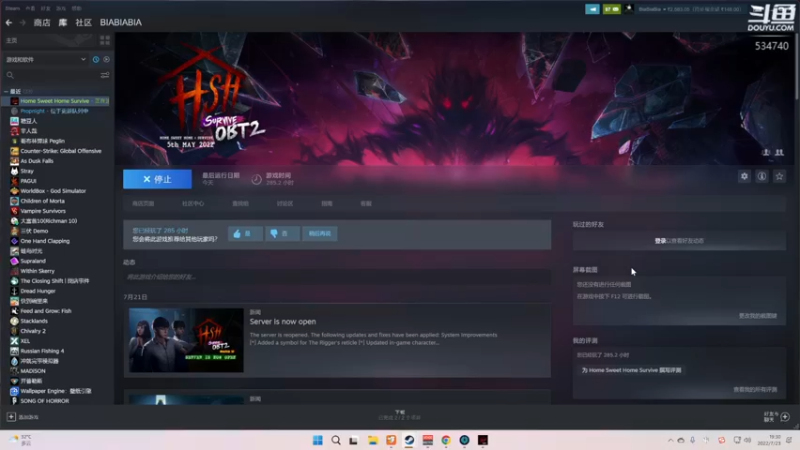Select WorldBox - God Simulator
Viewport: 800px width, 450px height.
(x=53, y=191)
